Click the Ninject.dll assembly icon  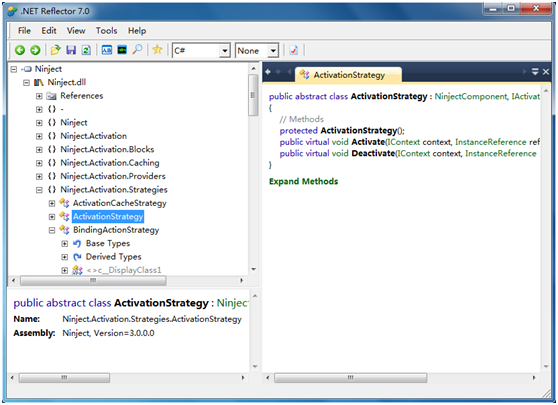pyautogui.click(x=38, y=83)
